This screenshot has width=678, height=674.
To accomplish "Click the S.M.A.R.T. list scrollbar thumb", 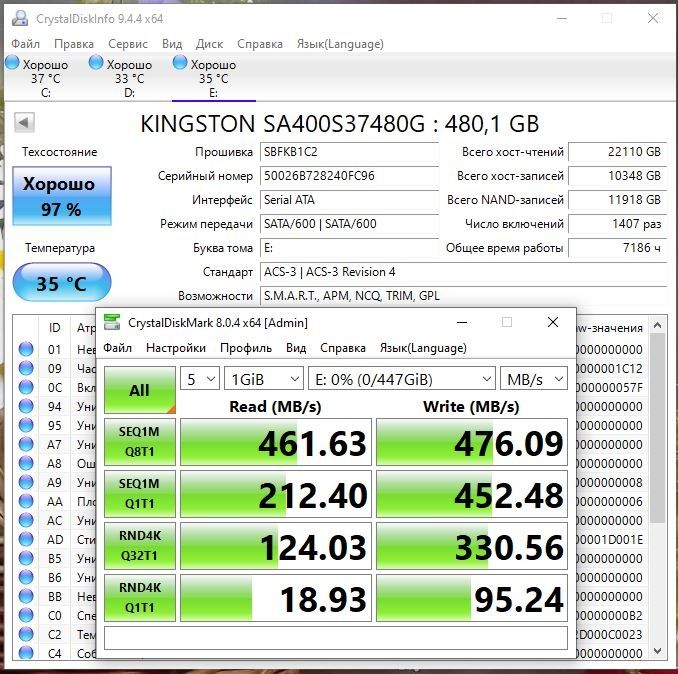I will [x=658, y=428].
